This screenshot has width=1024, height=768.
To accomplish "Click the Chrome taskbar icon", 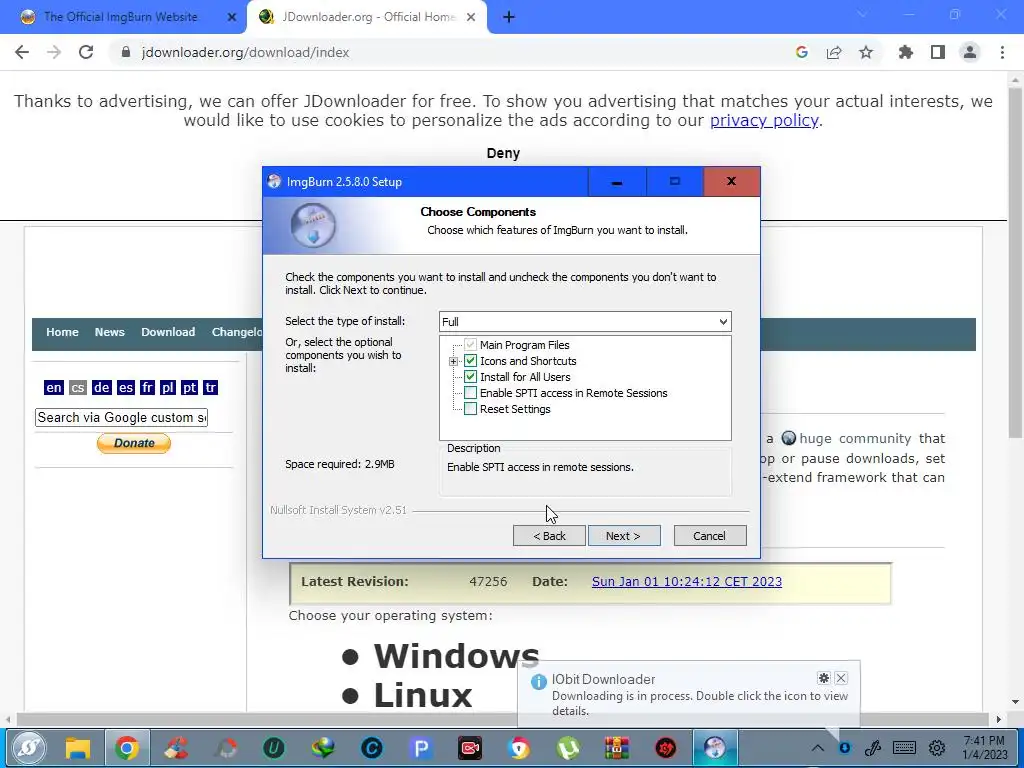I will 127,748.
